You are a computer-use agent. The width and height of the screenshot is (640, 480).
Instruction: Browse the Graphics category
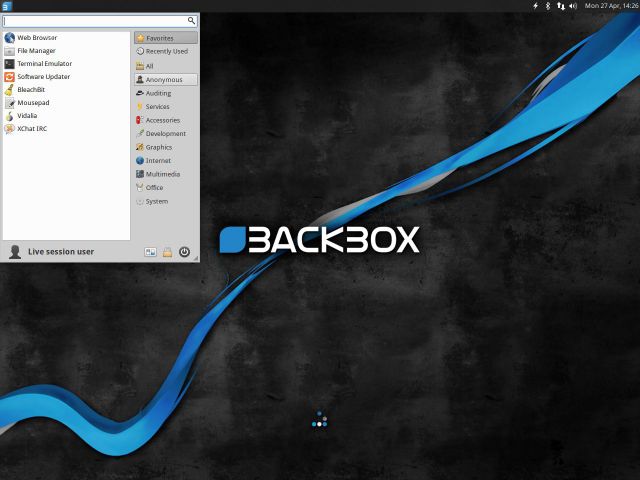click(x=166, y=147)
